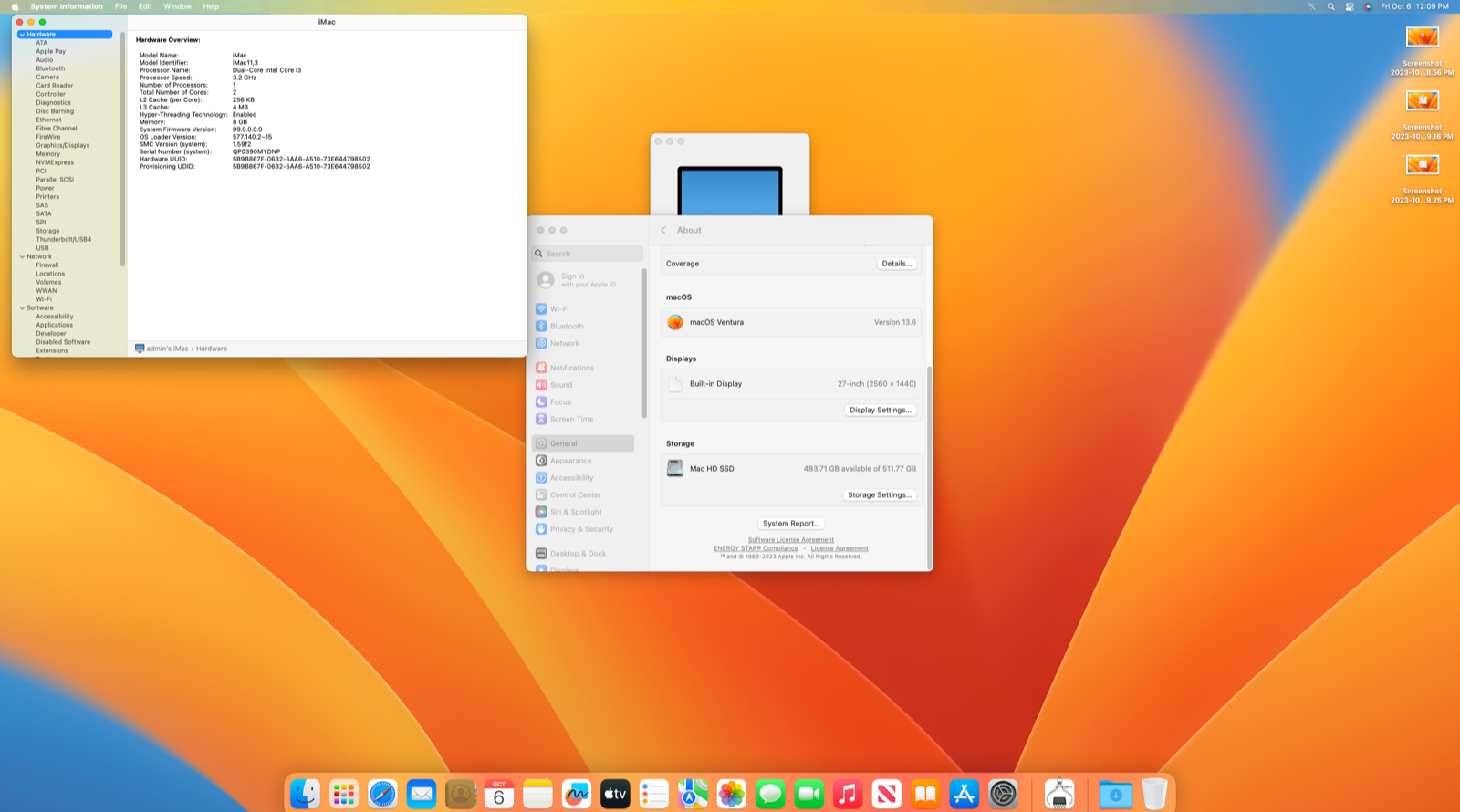Select Screen Time in System Settings sidebar

click(583, 420)
